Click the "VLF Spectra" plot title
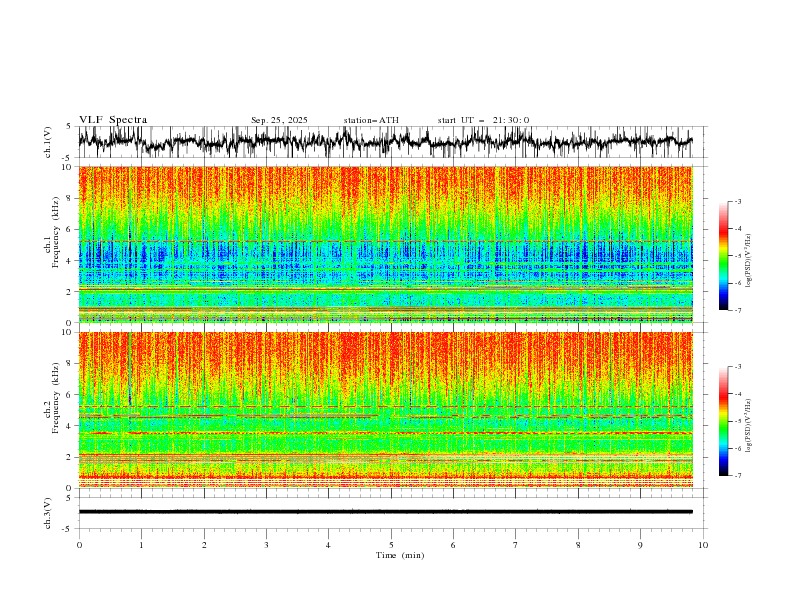This screenshot has height=612, width=792. (113, 120)
